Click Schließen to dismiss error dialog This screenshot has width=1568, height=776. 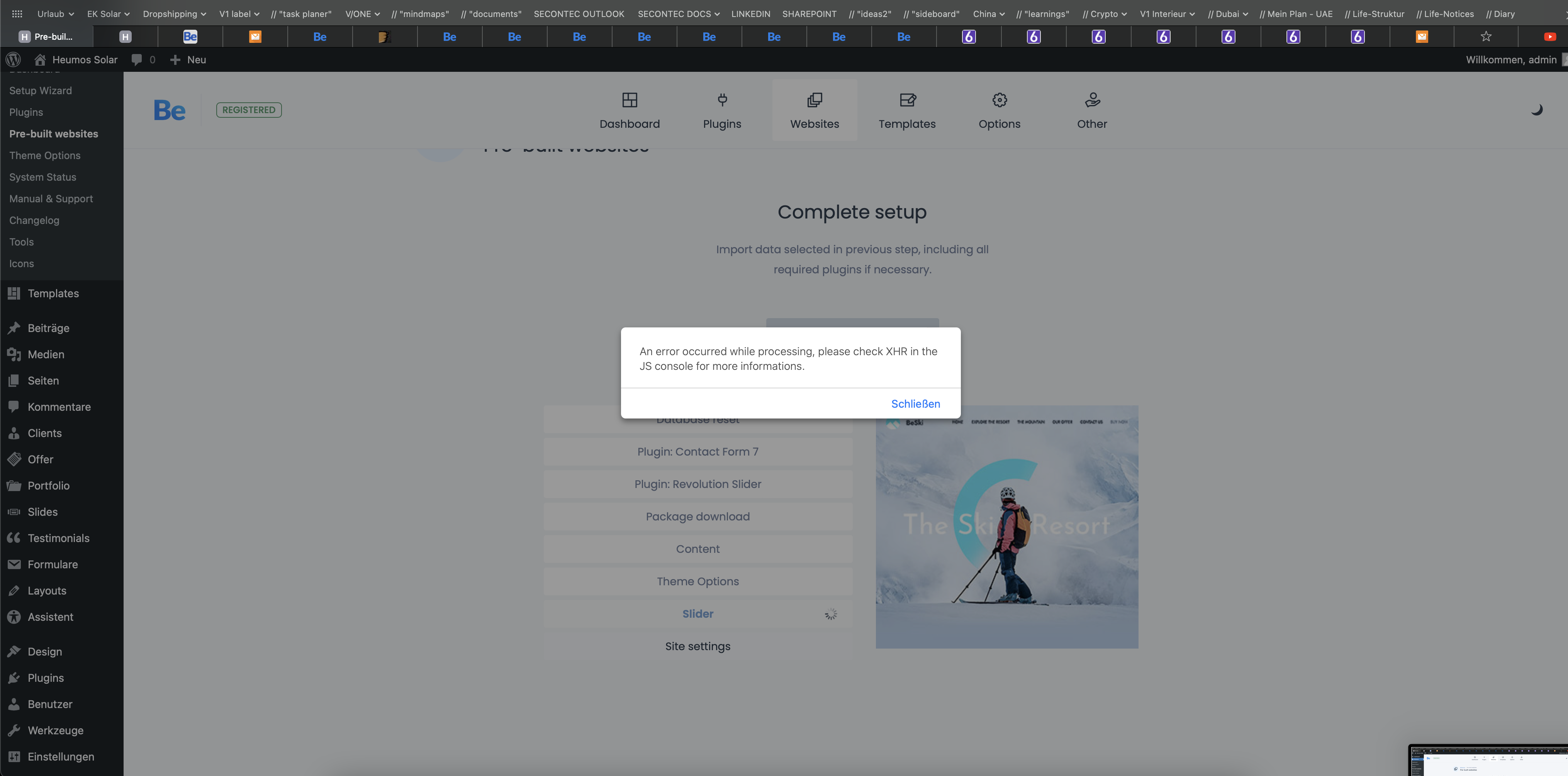coord(915,403)
